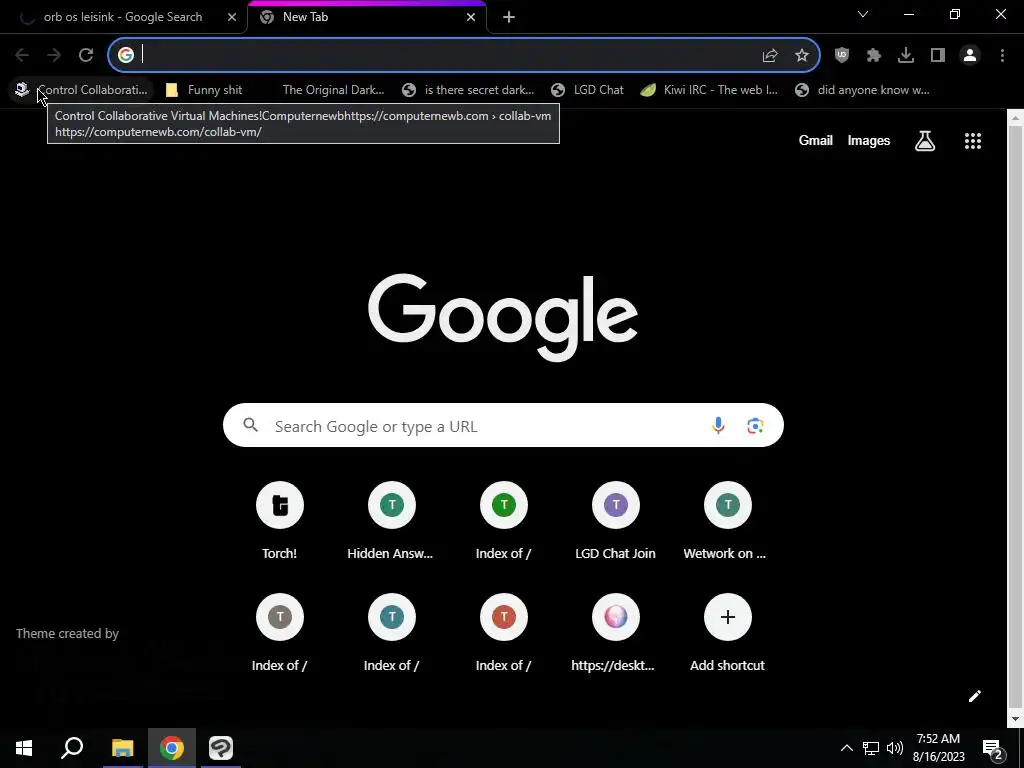Open Chrome's three-dot menu
The image size is (1024, 768).
click(1002, 56)
